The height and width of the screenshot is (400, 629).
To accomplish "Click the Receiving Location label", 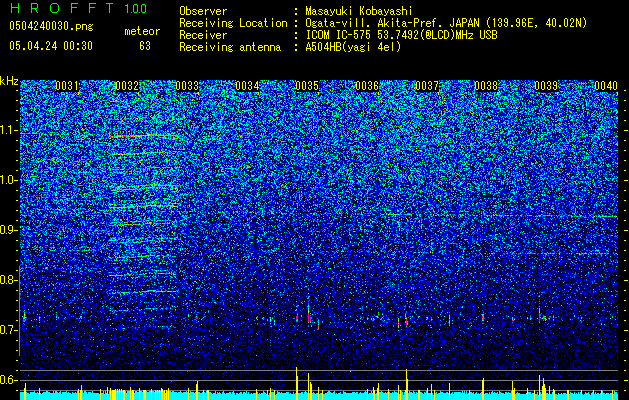I will pos(233,23).
